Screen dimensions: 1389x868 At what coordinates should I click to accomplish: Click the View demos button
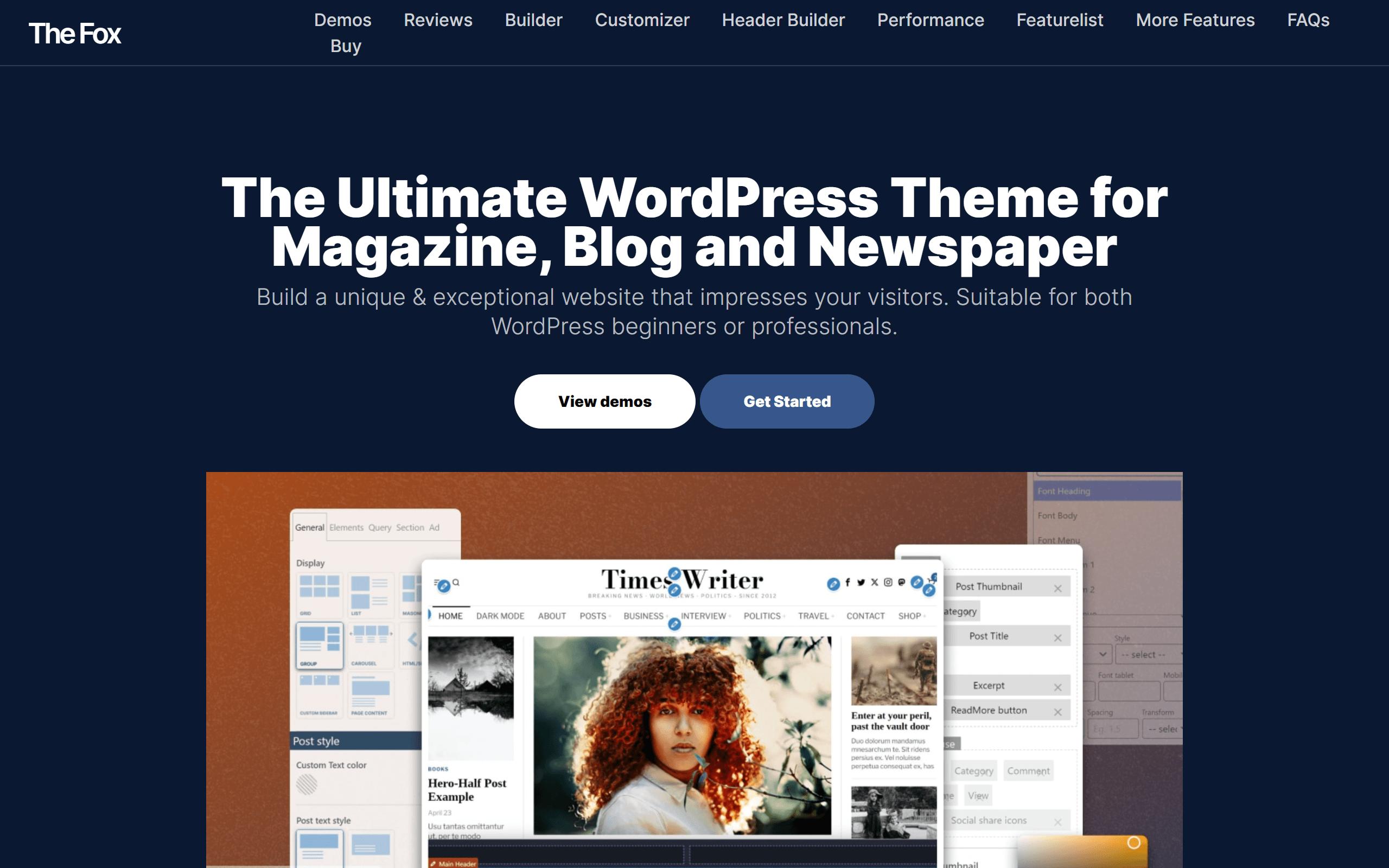(x=605, y=401)
